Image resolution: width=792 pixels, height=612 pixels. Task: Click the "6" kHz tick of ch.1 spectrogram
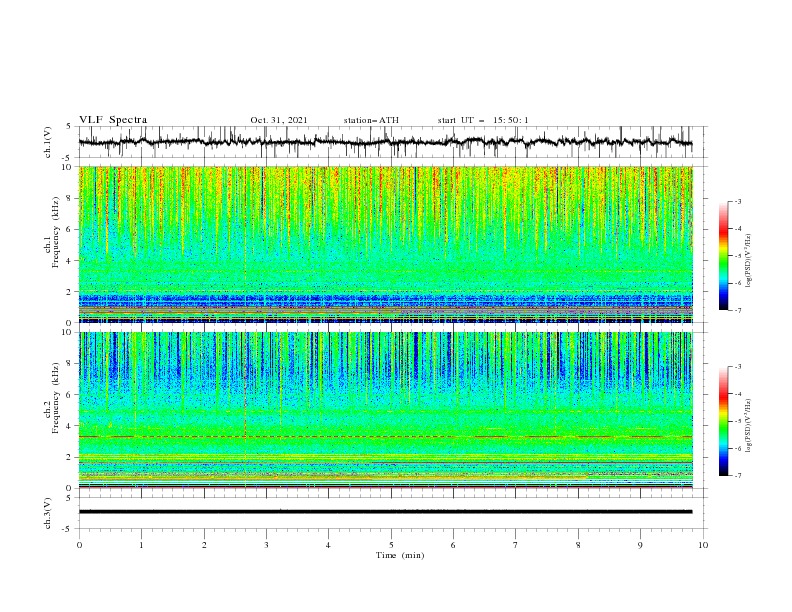[x=70, y=230]
